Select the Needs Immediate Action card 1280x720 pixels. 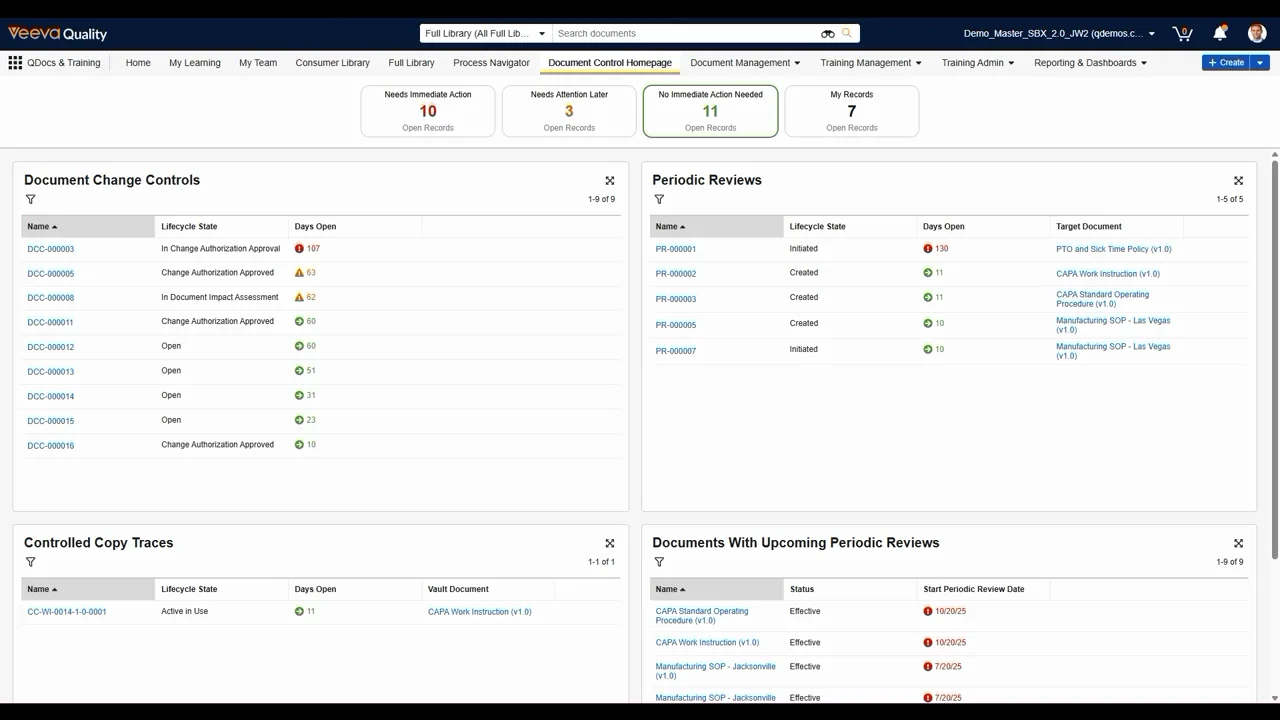[x=428, y=111]
